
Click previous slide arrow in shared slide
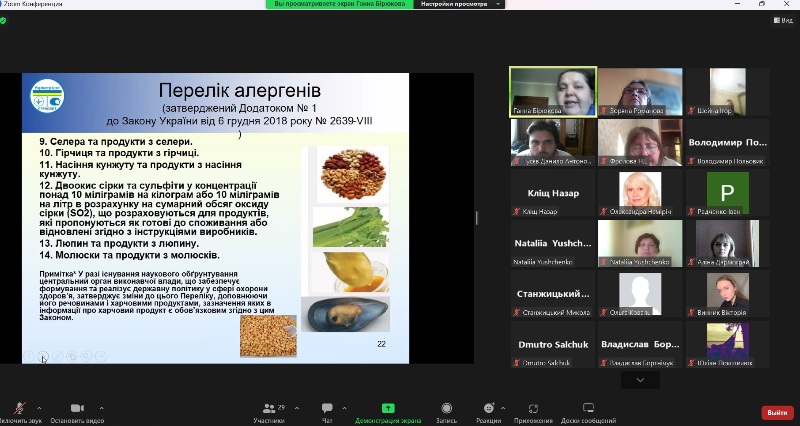click(29, 356)
